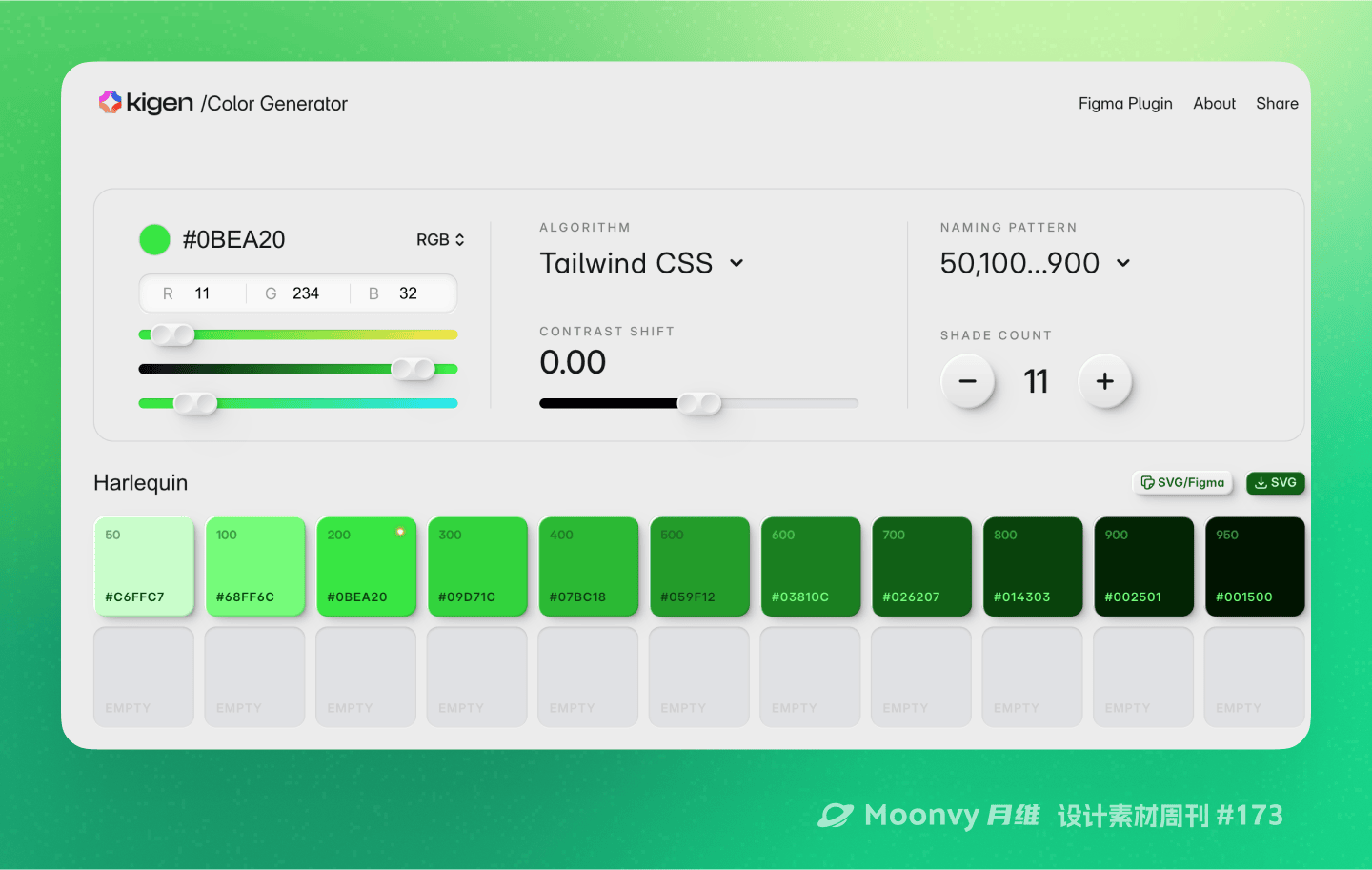Decrease shade count with minus button
Image resolution: width=1372 pixels, height=870 pixels.
pyautogui.click(x=967, y=381)
